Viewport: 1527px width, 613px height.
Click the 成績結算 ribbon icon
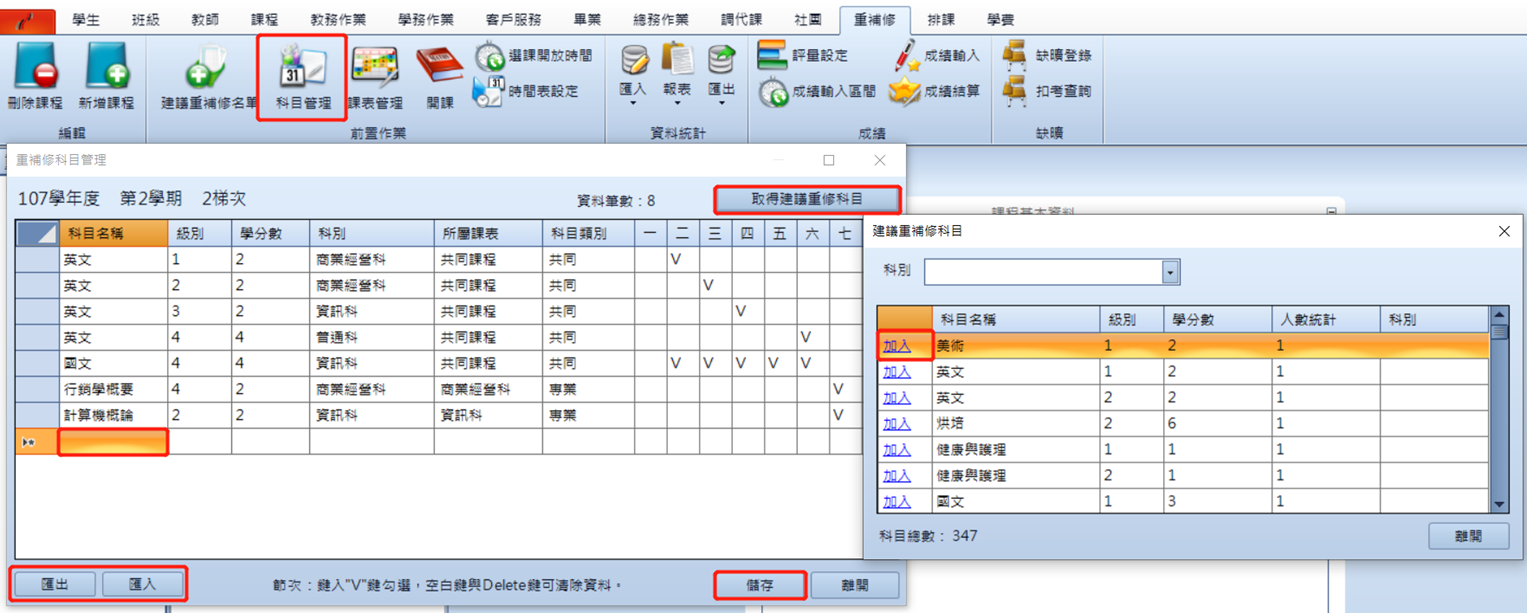point(935,91)
